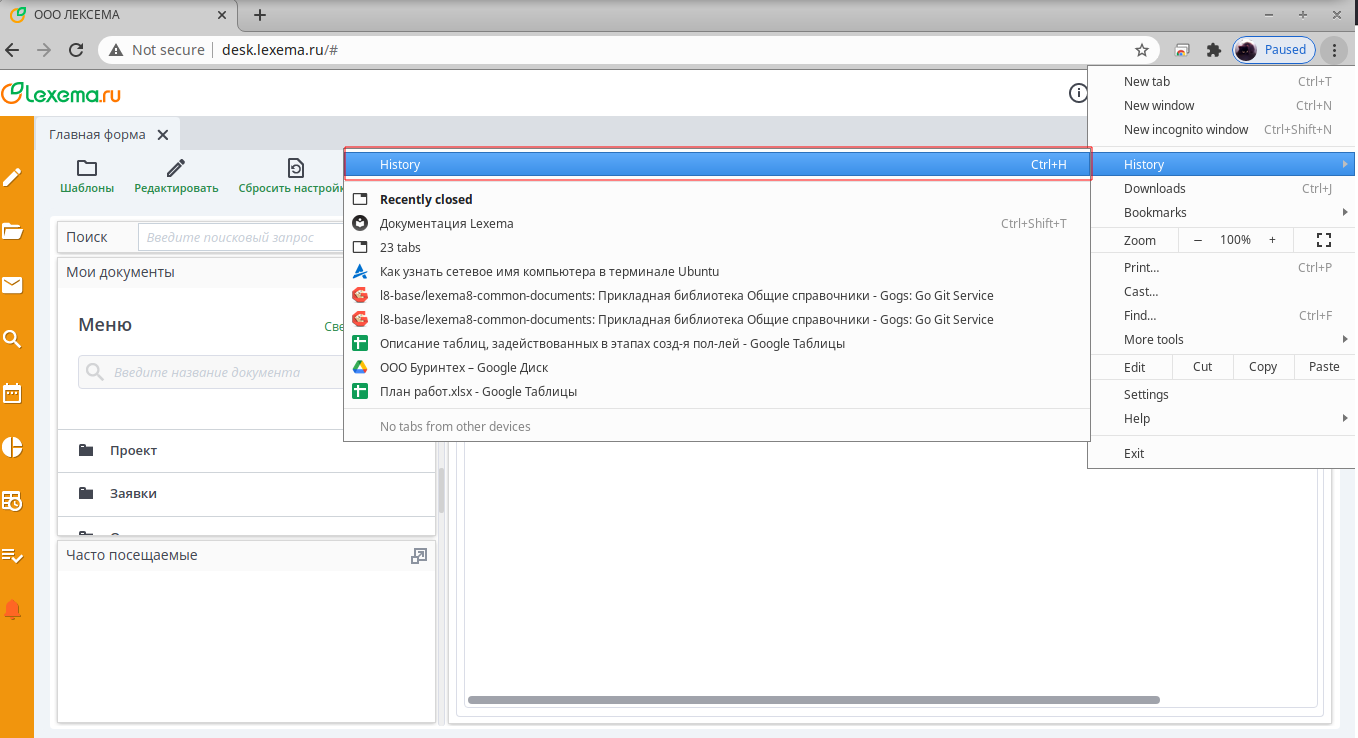This screenshot has width=1358, height=738.
Task: Open the Chrome extensions puzzle icon
Action: [x=1214, y=50]
